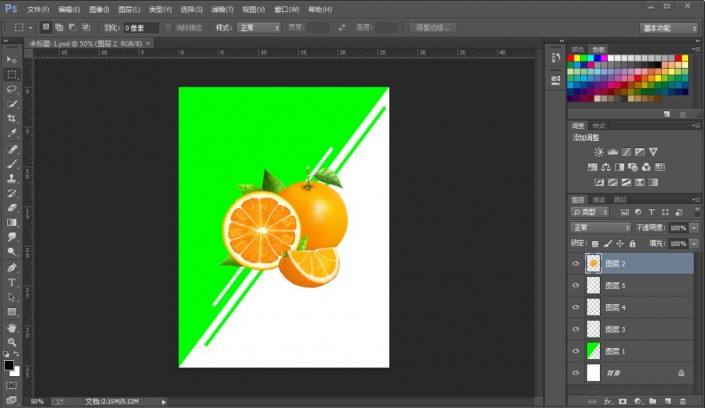Open the 填充 fill dropdown arrow
This screenshot has width=705, height=408.
694,244
